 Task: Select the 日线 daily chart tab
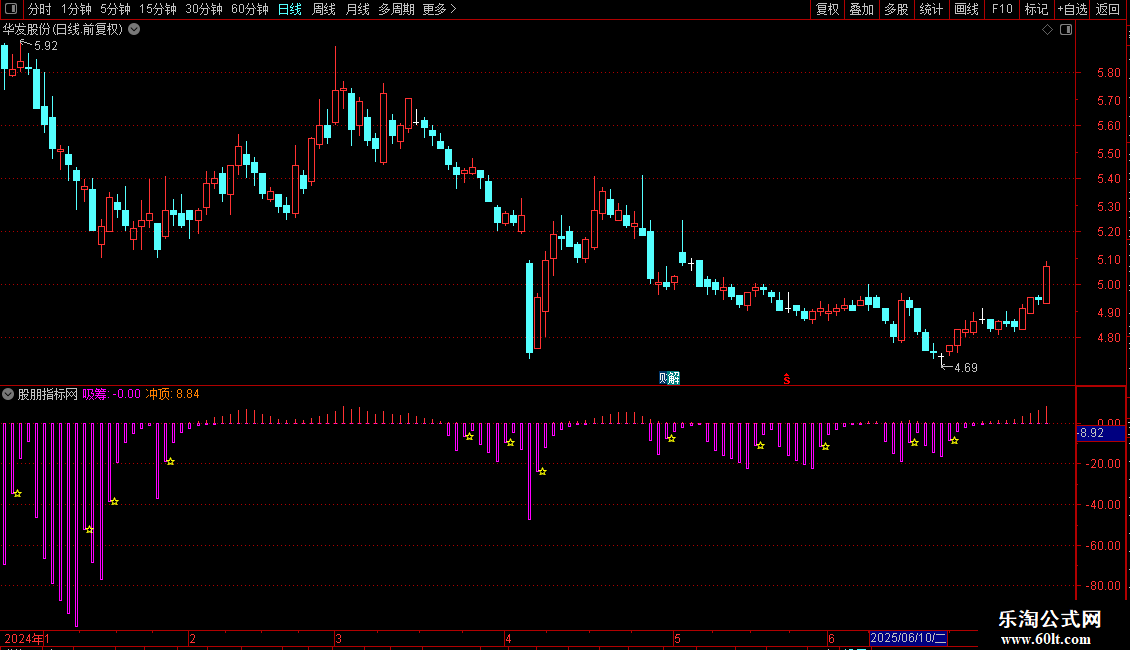click(290, 9)
